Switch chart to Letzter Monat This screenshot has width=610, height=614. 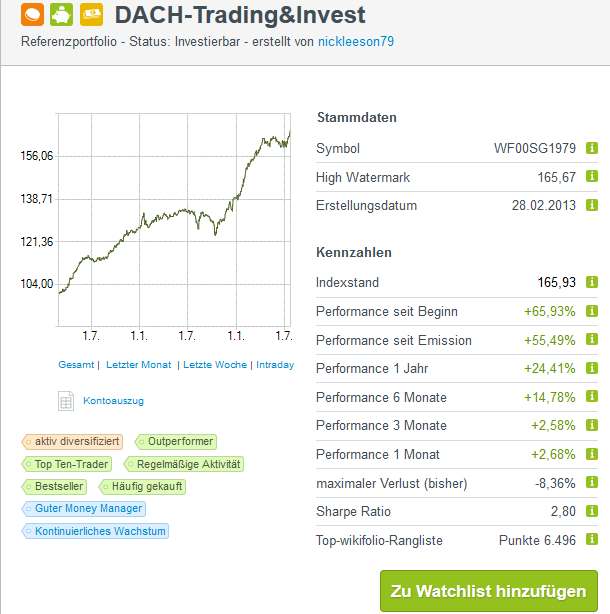coord(139,365)
